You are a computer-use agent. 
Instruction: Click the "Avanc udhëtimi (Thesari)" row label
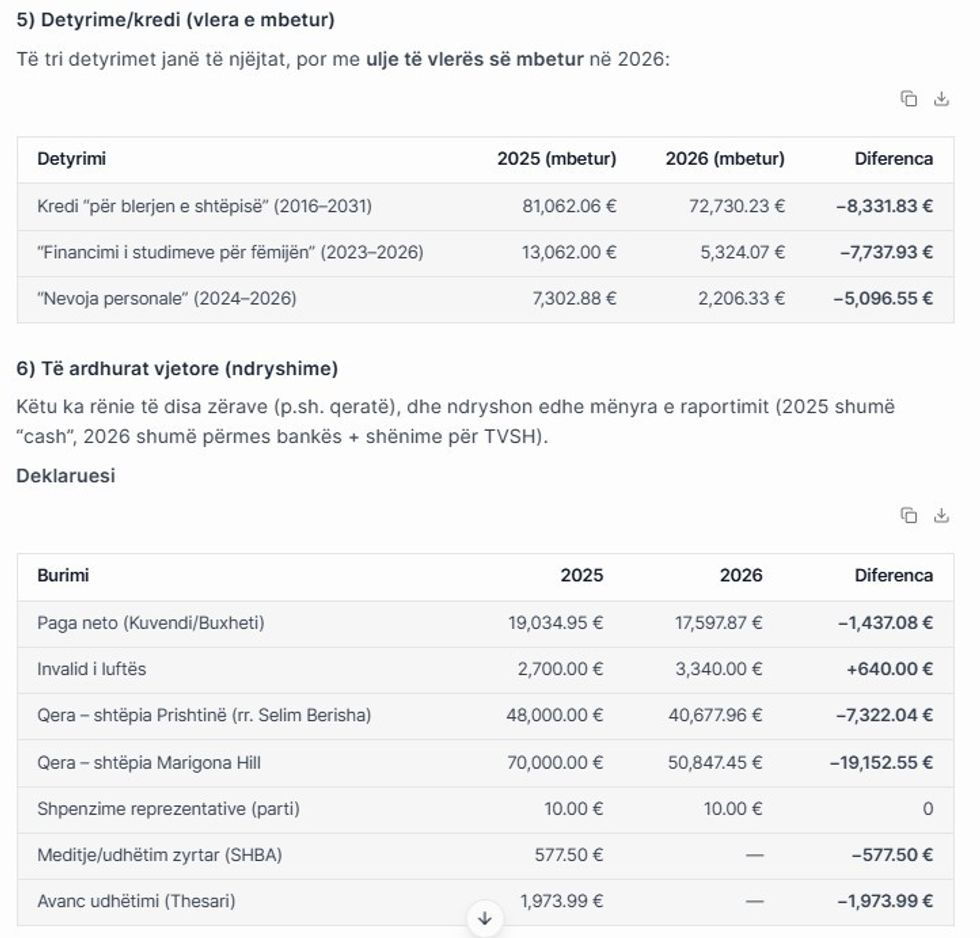pos(136,902)
